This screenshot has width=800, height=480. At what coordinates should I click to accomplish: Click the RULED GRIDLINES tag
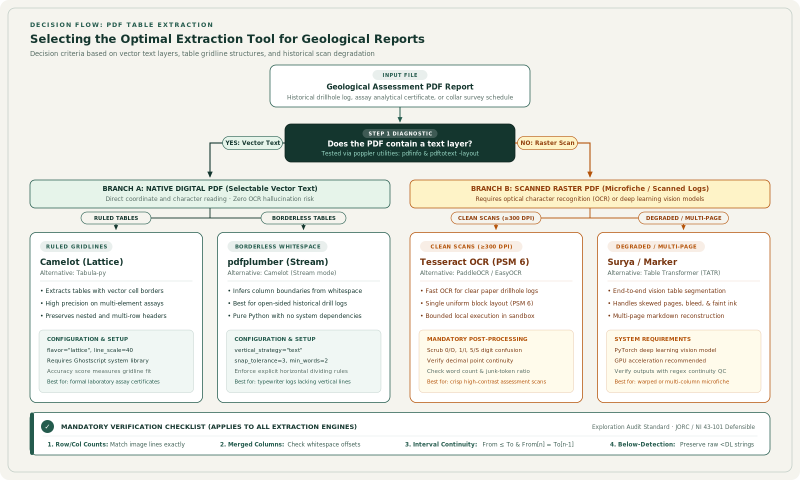[x=77, y=246]
